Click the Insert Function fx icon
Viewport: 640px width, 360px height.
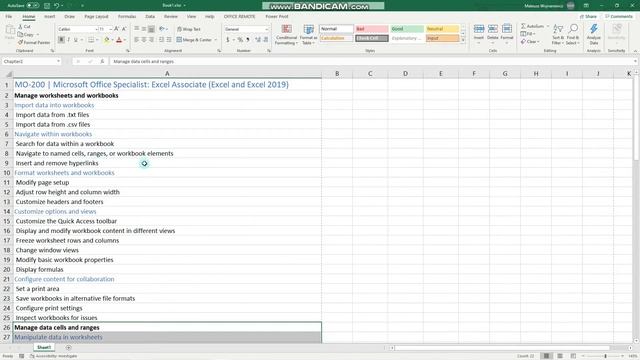102,61
